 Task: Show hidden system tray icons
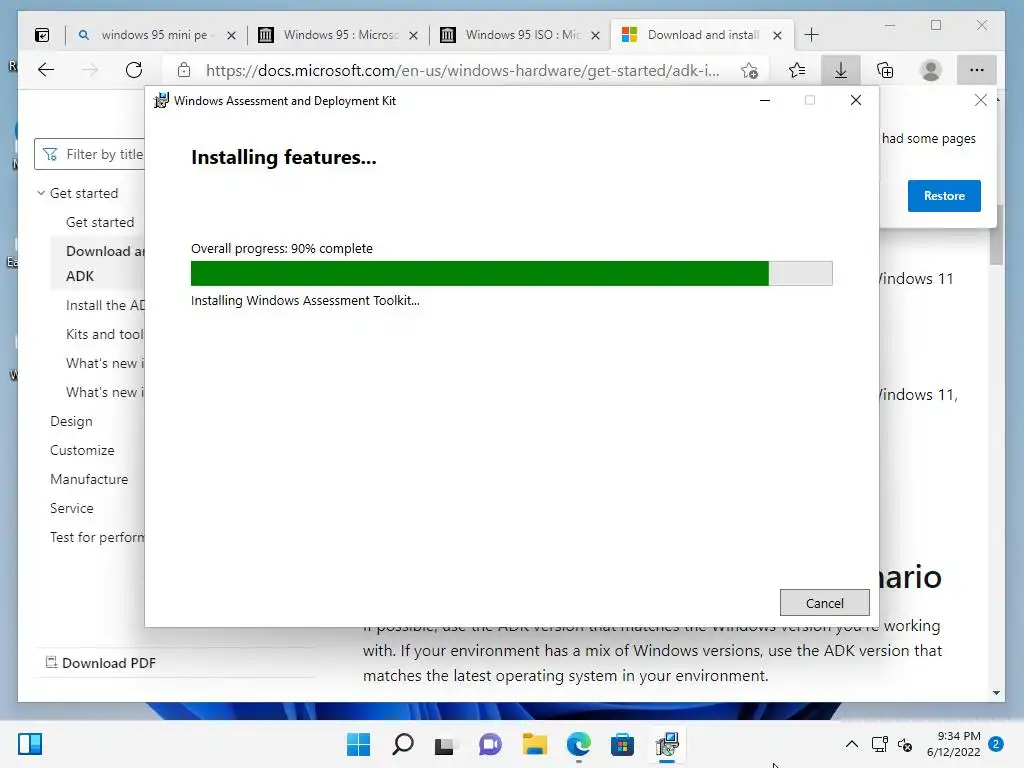pos(852,744)
